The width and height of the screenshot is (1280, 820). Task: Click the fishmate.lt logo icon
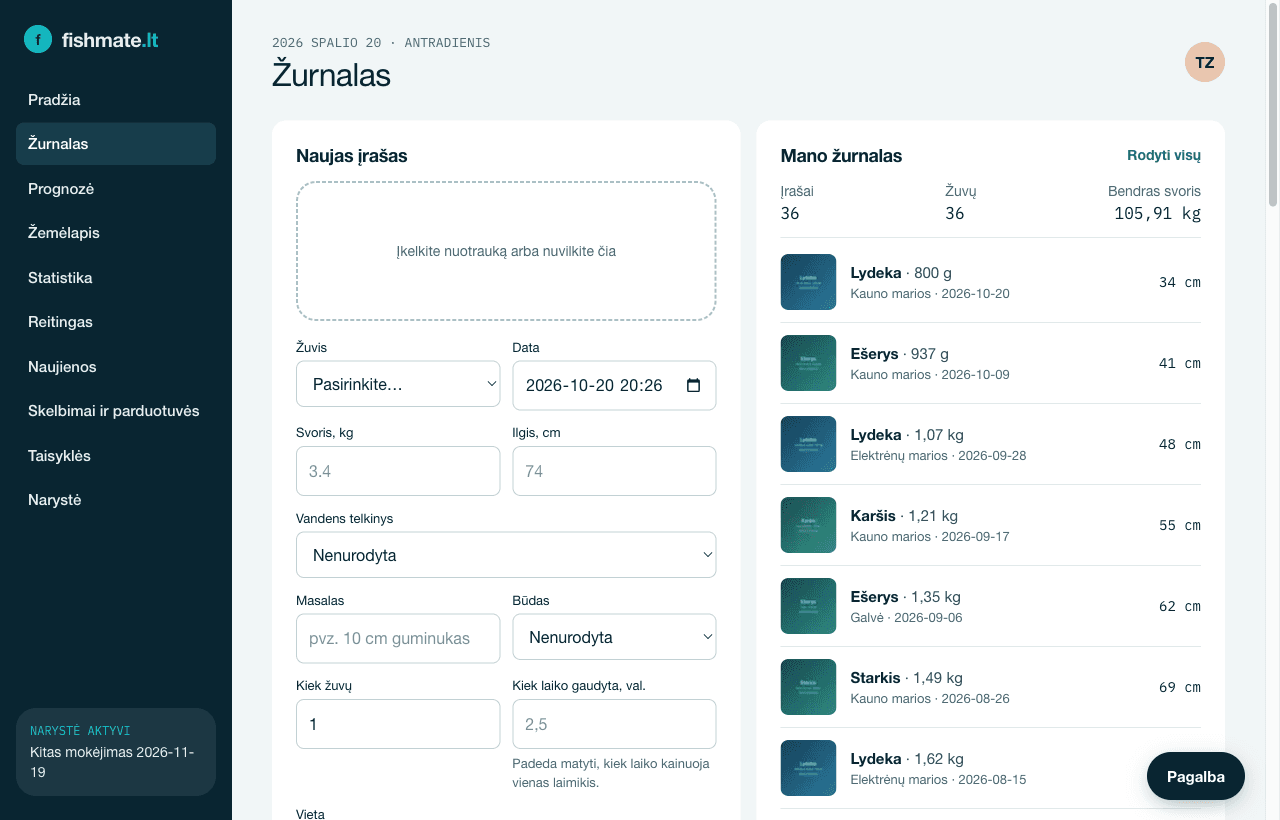click(x=38, y=40)
